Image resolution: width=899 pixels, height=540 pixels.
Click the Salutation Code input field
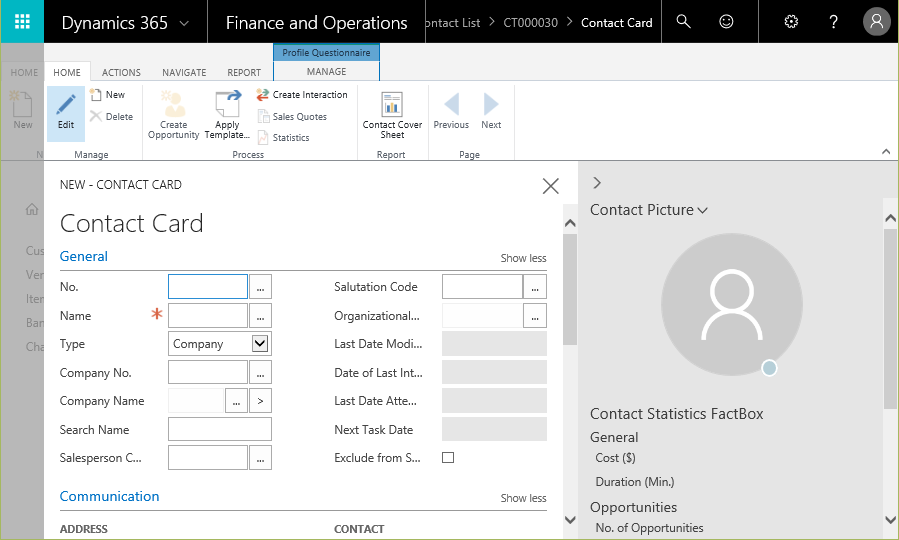tap(482, 287)
